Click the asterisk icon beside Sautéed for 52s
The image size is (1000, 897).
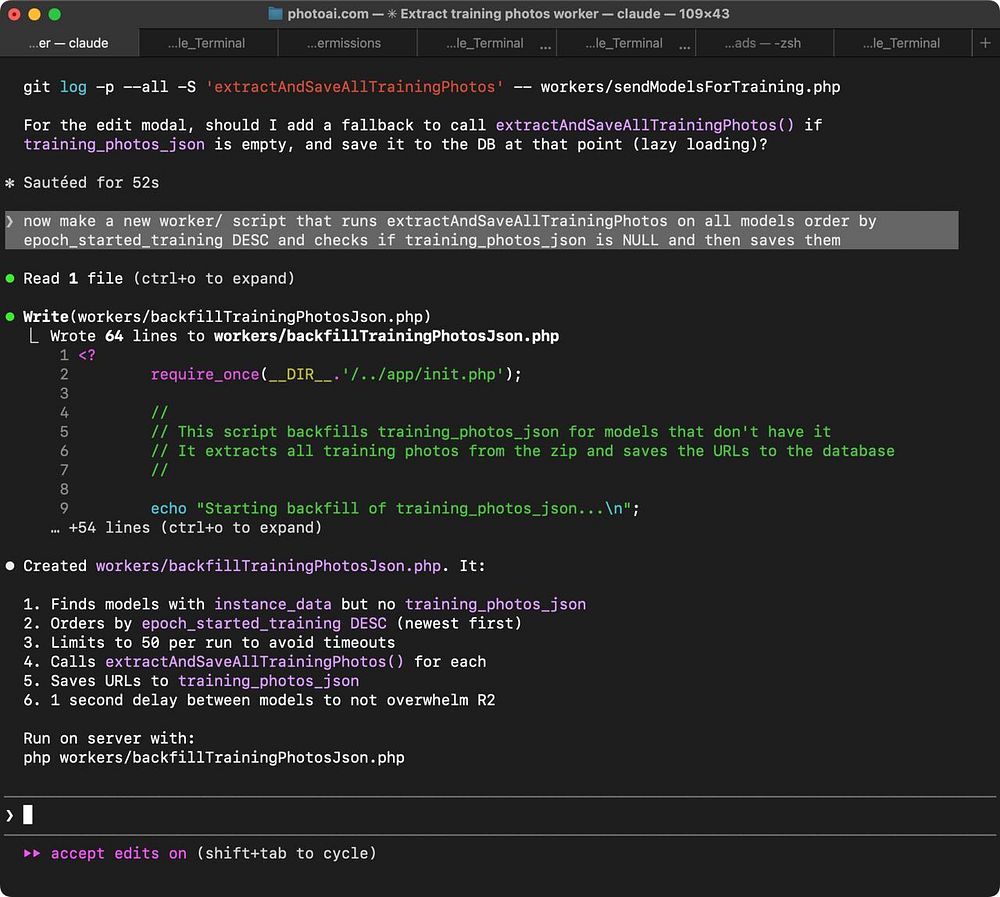[x=10, y=183]
